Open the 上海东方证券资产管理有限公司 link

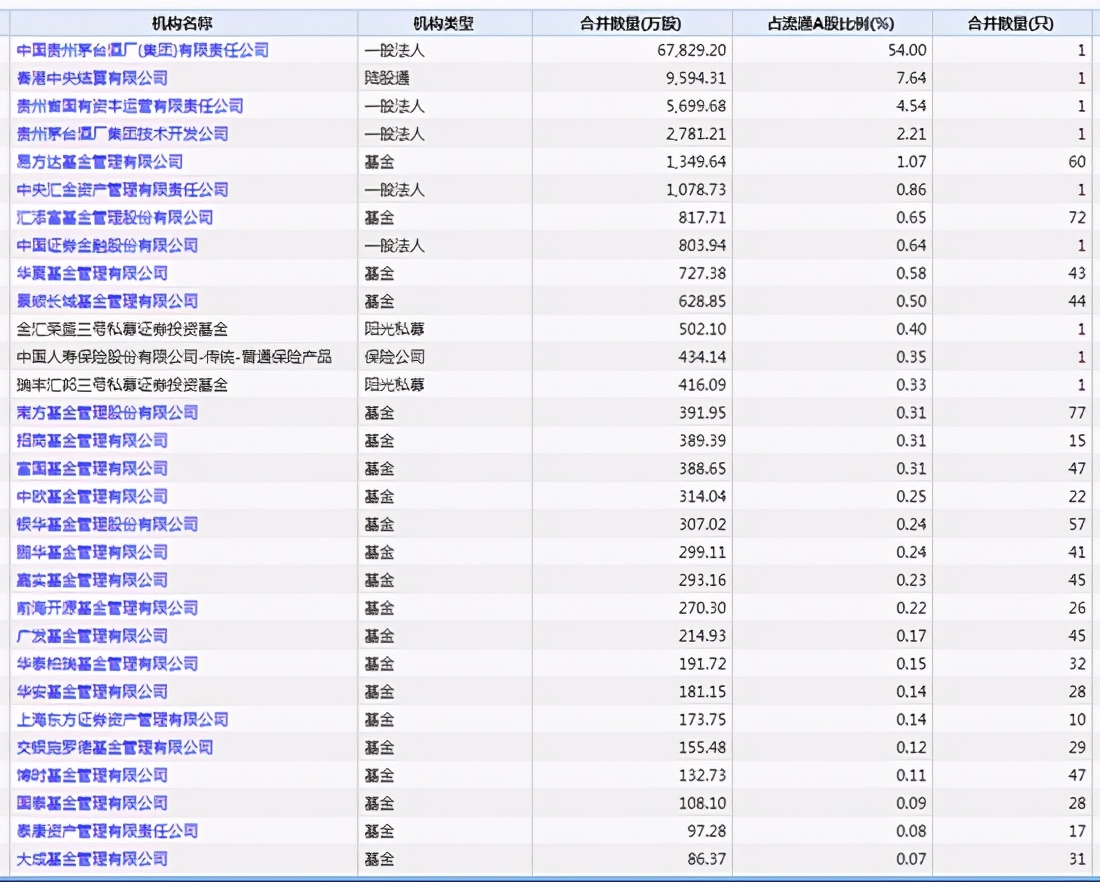coord(122,720)
